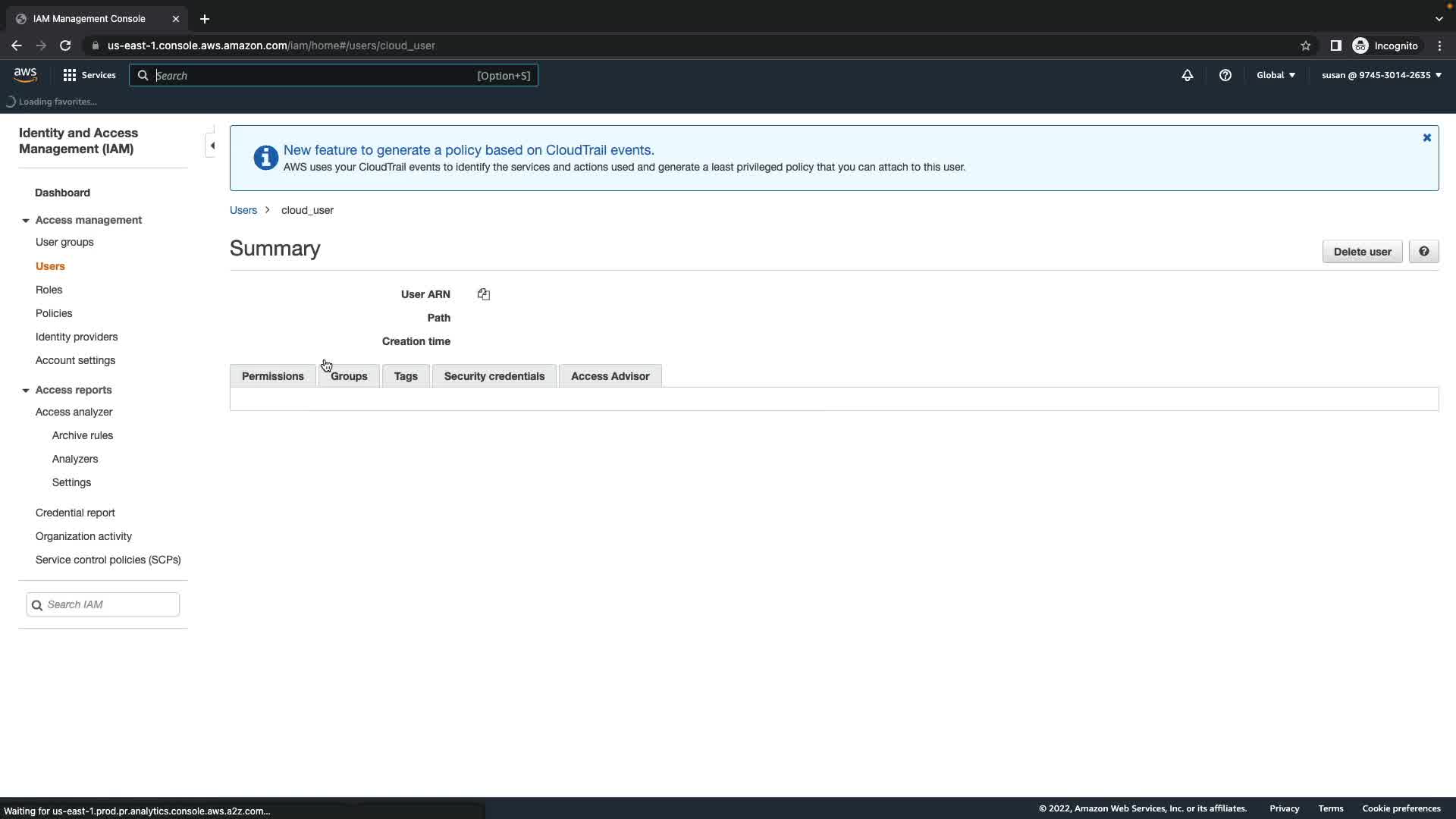This screenshot has height=819, width=1456.
Task: Click the Delete user button
Action: tap(1362, 252)
